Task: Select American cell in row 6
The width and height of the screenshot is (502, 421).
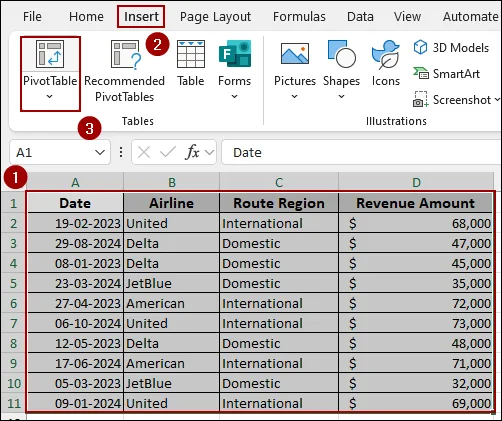Action: click(172, 303)
